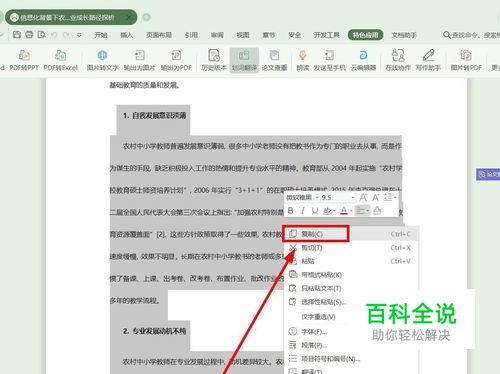Choose 剪切(T) from the context menu
Screen dimensions: 500x374
[350, 248]
